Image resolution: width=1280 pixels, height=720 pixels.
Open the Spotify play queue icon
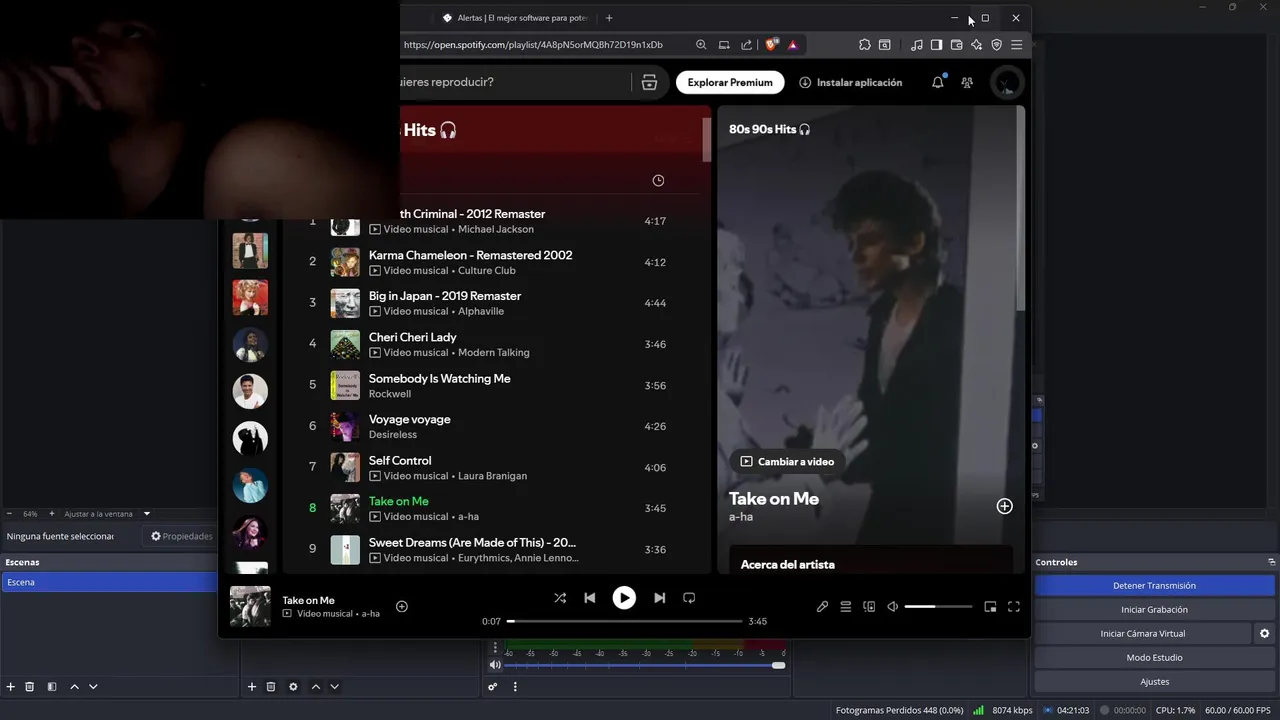[846, 606]
